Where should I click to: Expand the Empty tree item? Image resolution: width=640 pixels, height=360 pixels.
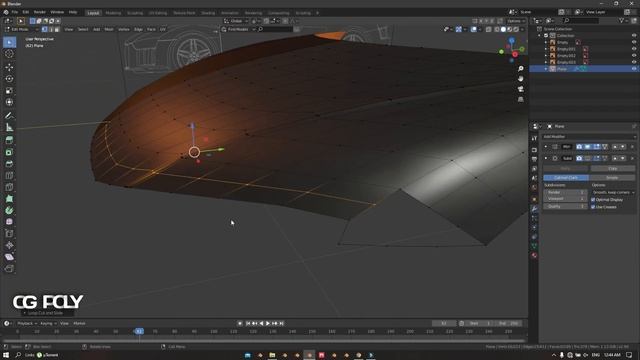coord(546,42)
